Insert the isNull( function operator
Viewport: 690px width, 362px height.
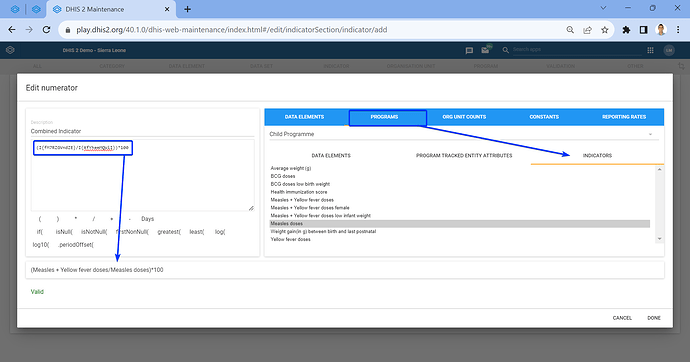click(64, 232)
